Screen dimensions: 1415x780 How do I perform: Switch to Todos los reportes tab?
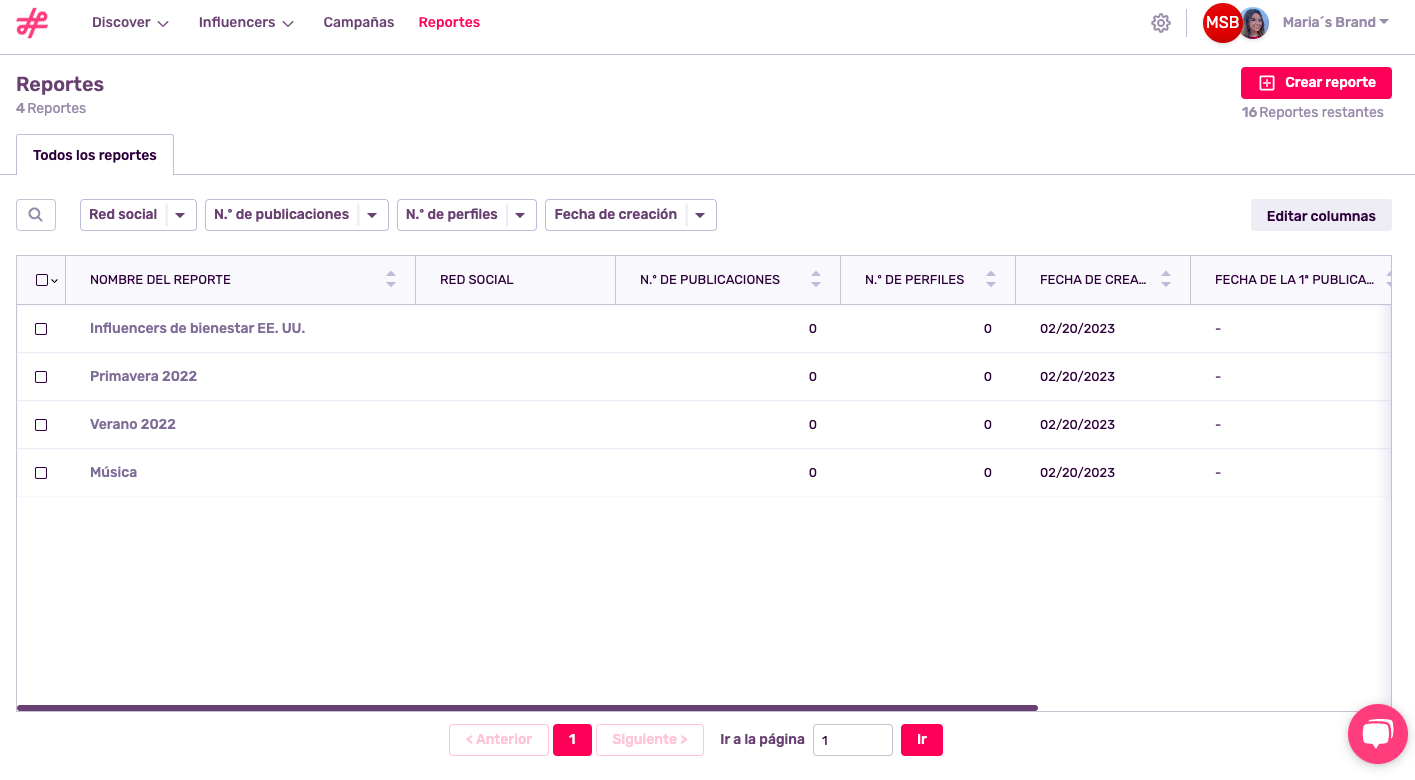(x=95, y=156)
